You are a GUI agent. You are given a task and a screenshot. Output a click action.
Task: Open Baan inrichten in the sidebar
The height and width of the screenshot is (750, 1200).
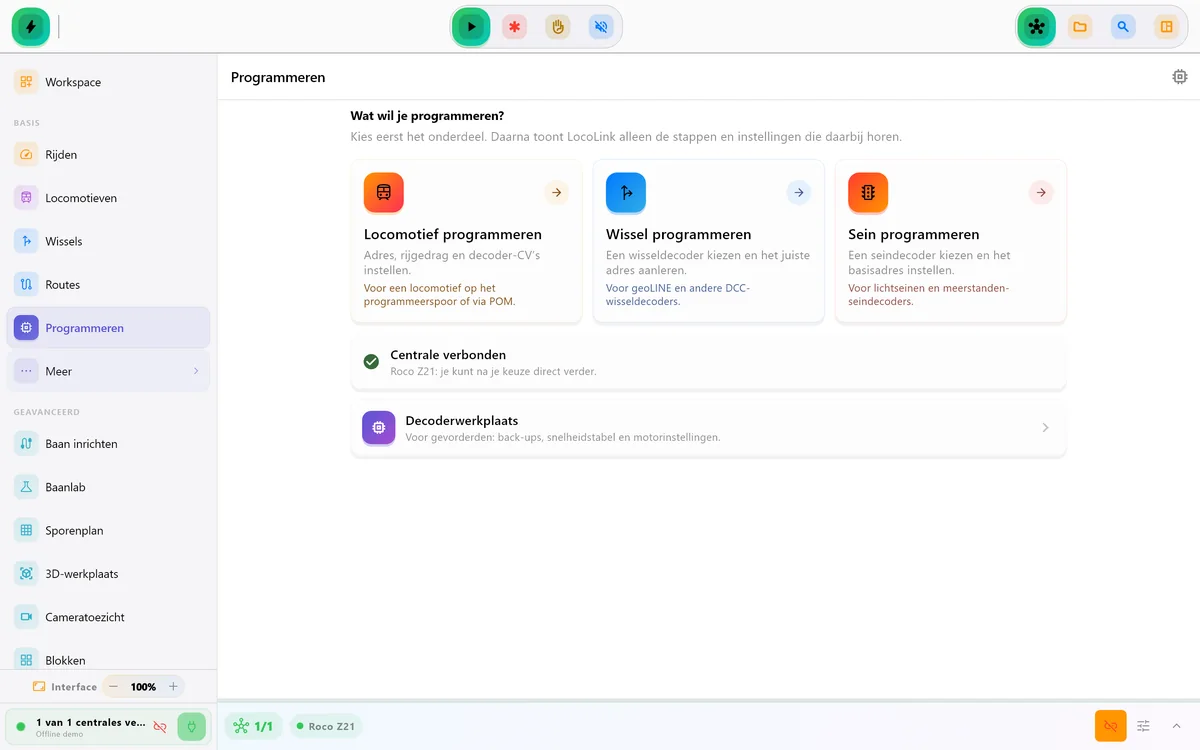(108, 444)
